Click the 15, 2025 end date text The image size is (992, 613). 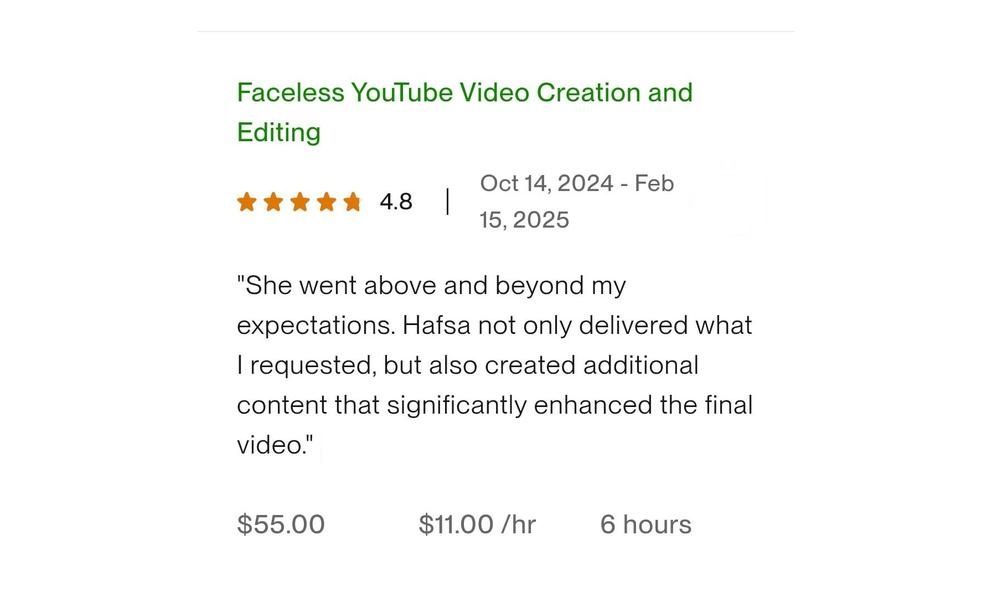(x=524, y=220)
